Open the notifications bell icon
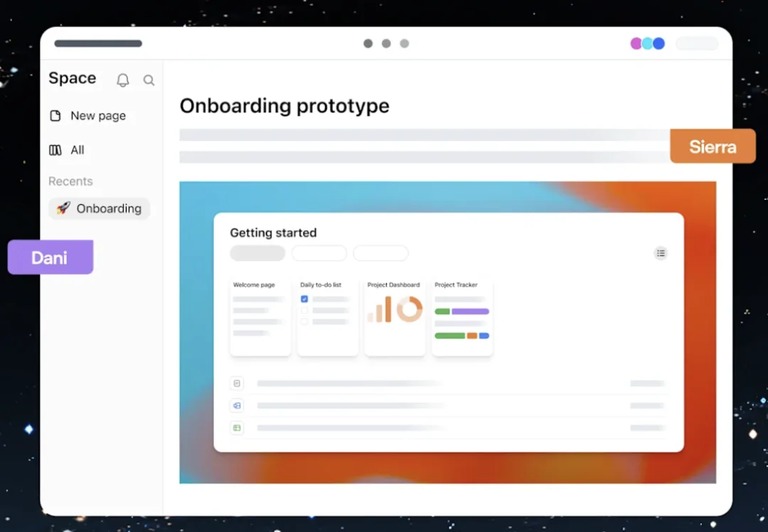 pyautogui.click(x=123, y=80)
